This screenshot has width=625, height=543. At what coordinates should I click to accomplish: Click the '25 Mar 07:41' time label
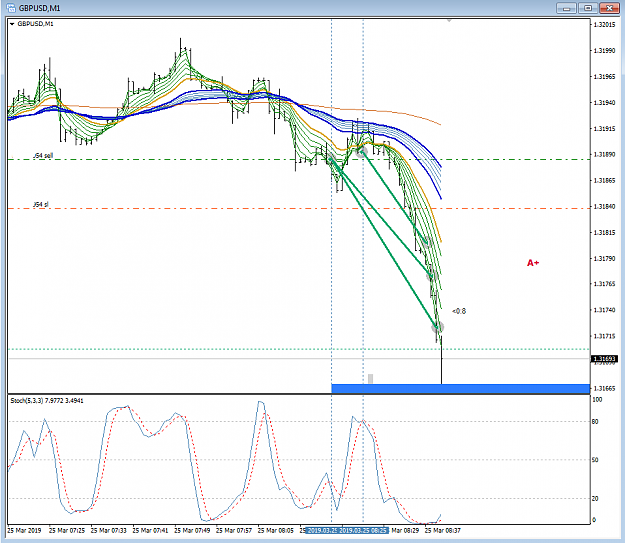click(x=150, y=530)
